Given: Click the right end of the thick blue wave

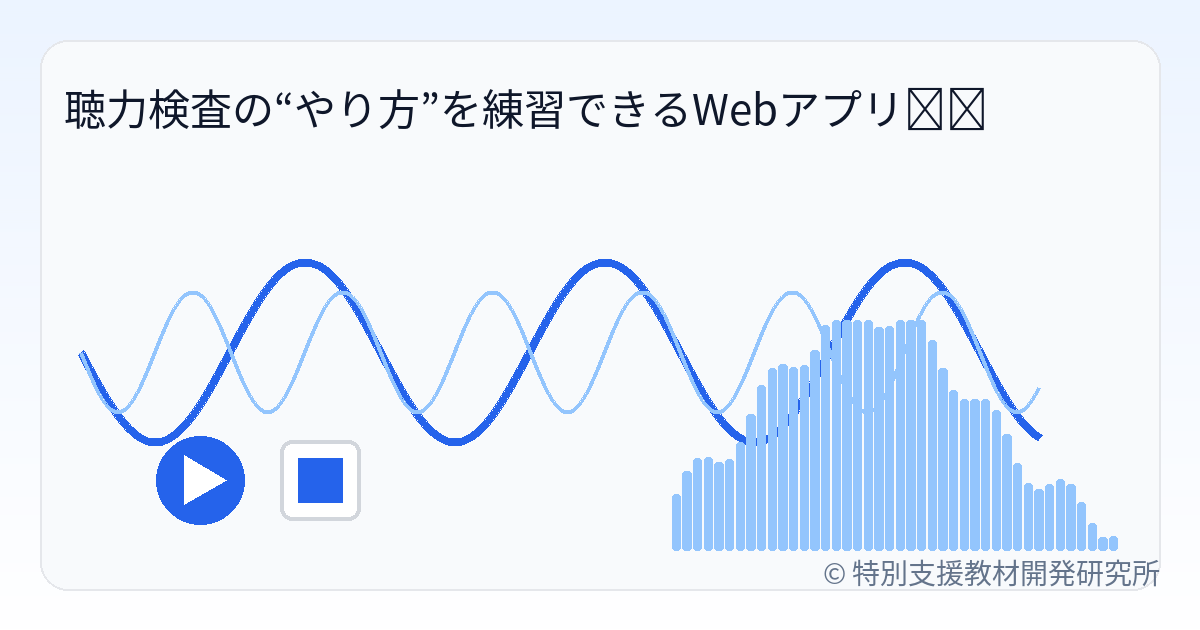Looking at the screenshot, I should 1038,436.
